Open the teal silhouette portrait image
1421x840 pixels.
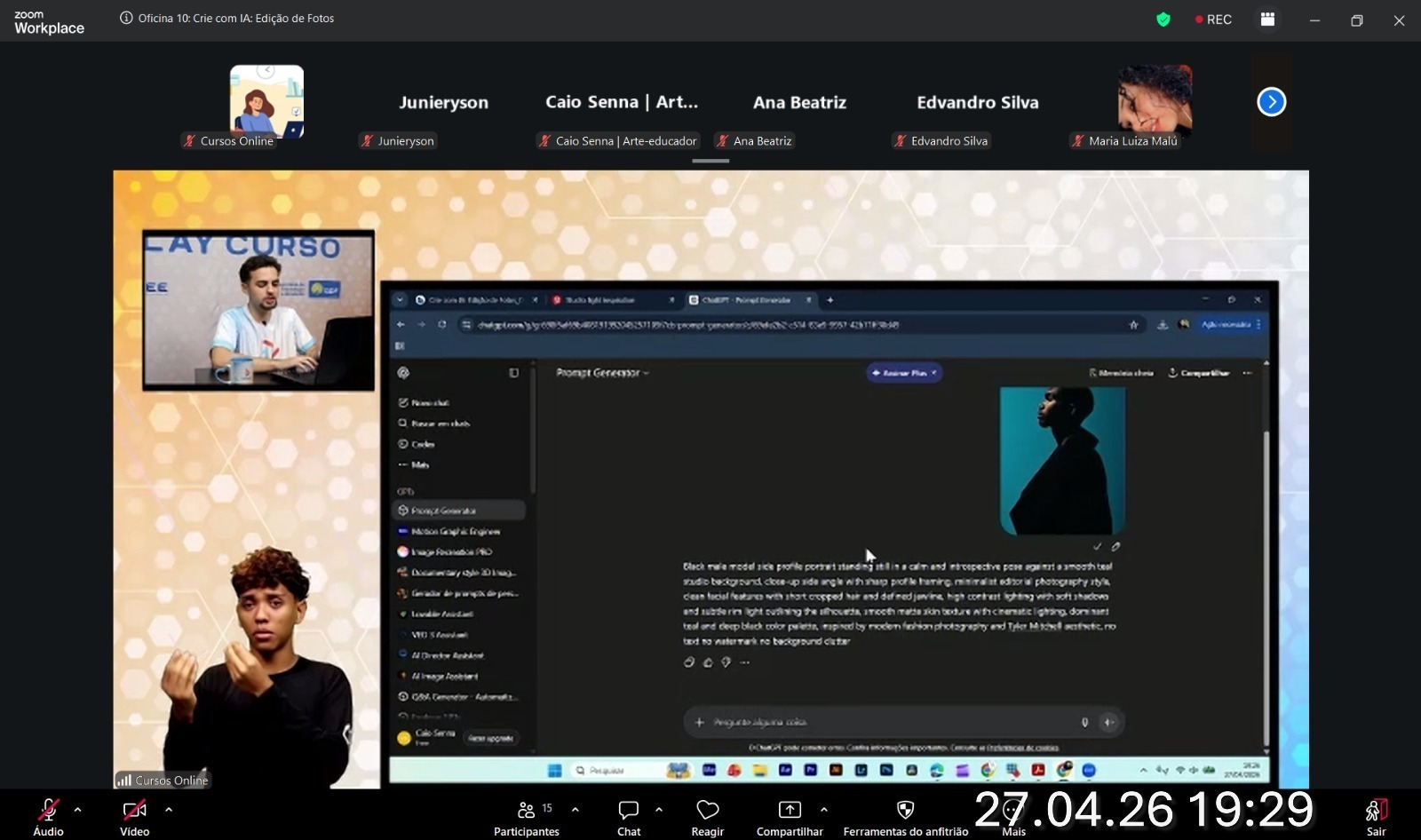coord(1062,461)
